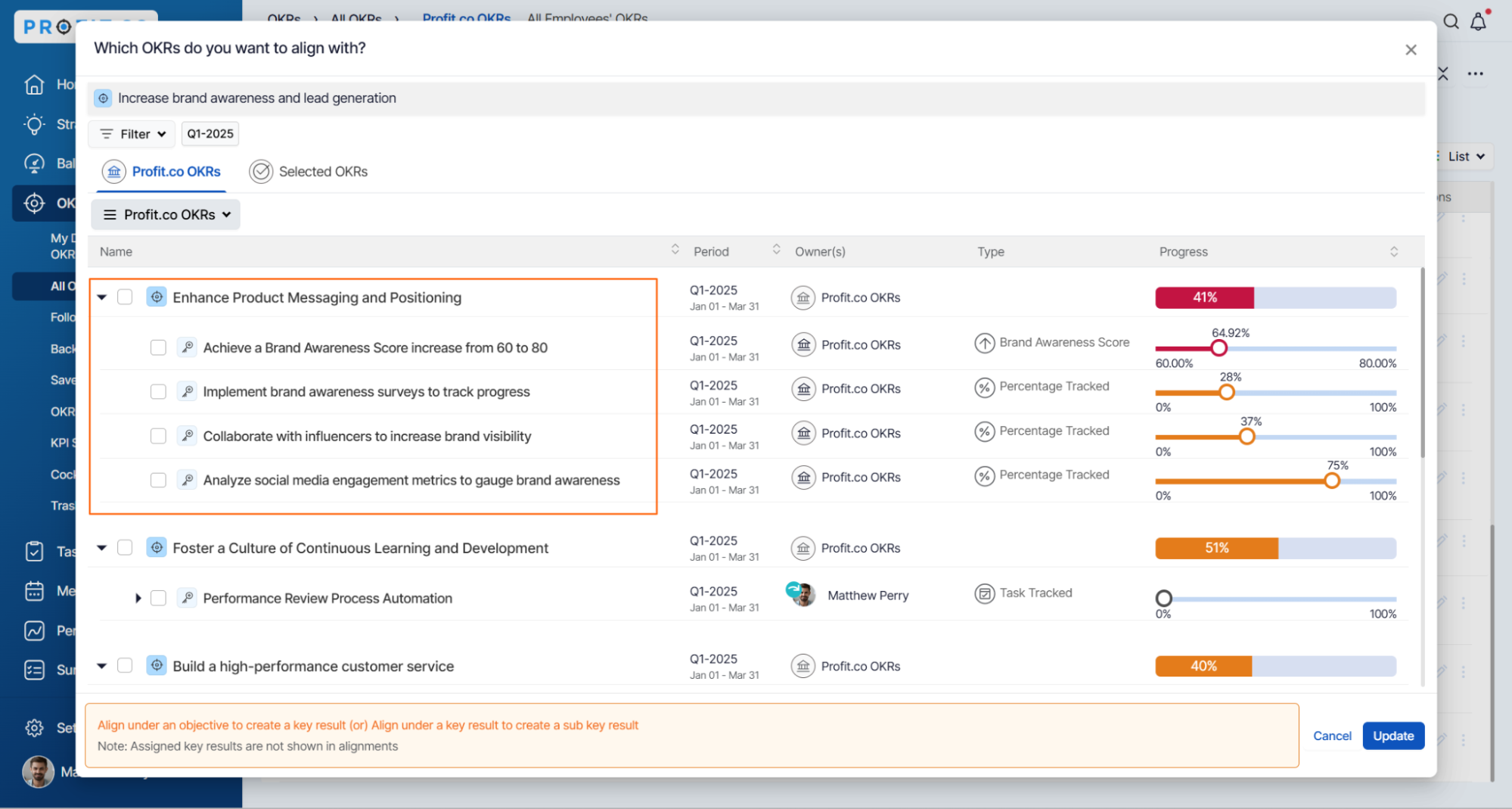Open the notifications bell
This screenshot has width=1512, height=809.
tap(1478, 22)
